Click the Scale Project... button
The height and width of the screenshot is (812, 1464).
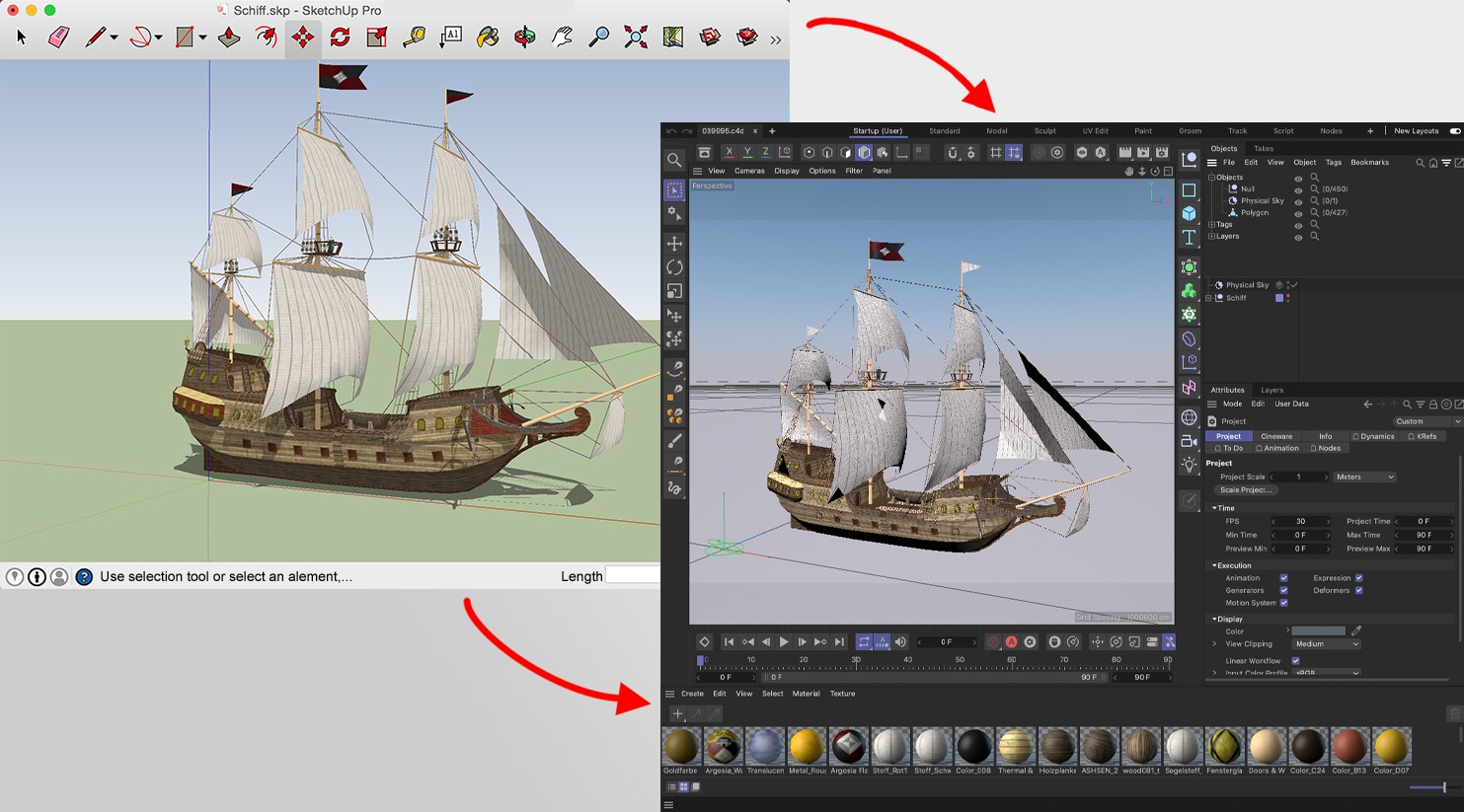[1246, 490]
